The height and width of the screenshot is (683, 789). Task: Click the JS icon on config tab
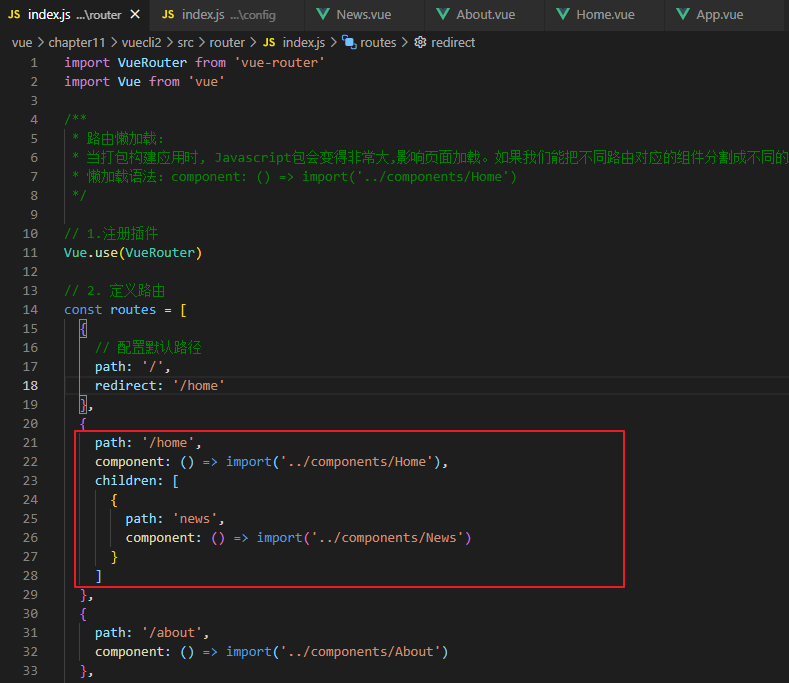[x=168, y=15]
